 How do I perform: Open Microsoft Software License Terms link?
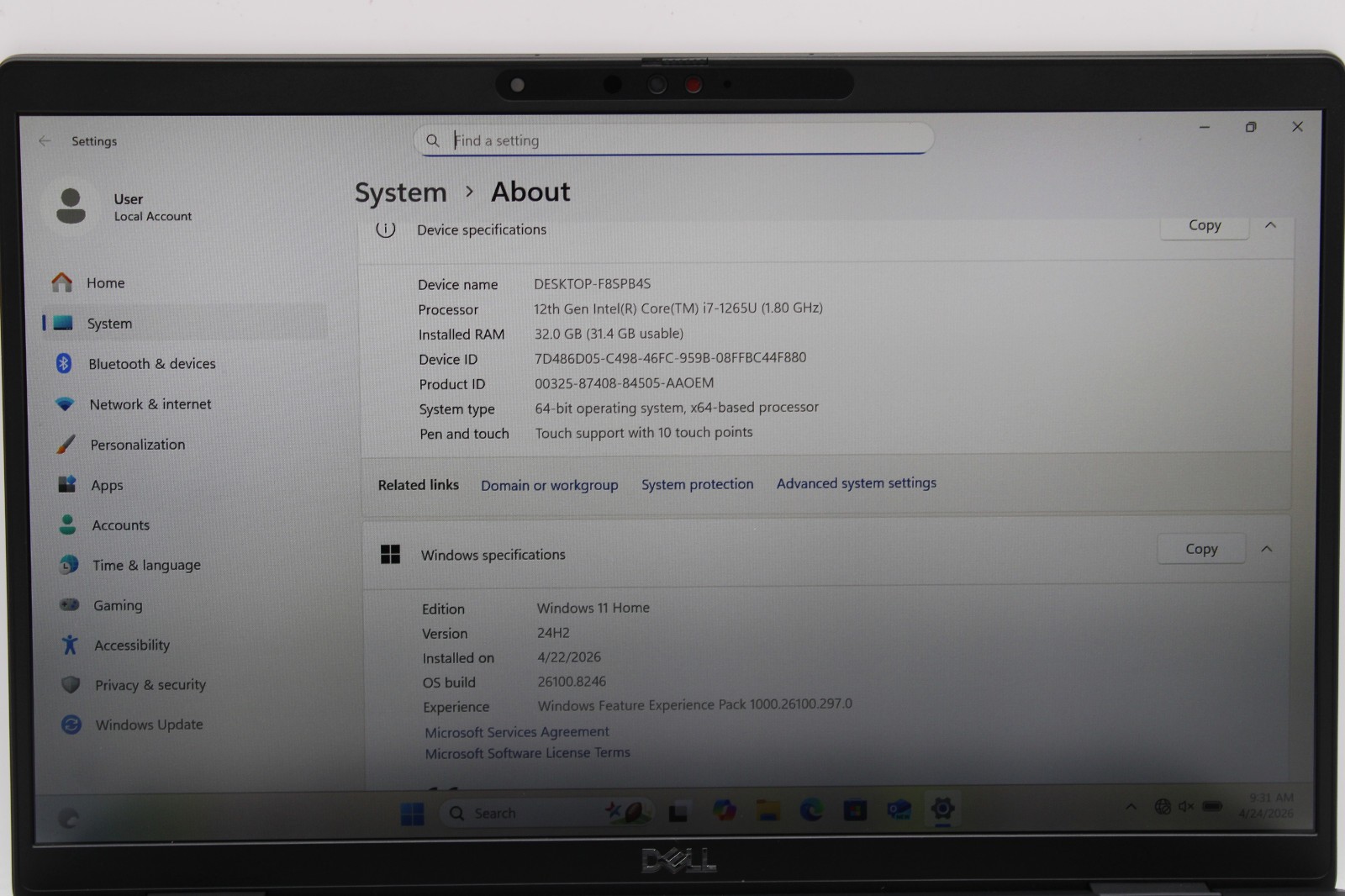point(527,753)
